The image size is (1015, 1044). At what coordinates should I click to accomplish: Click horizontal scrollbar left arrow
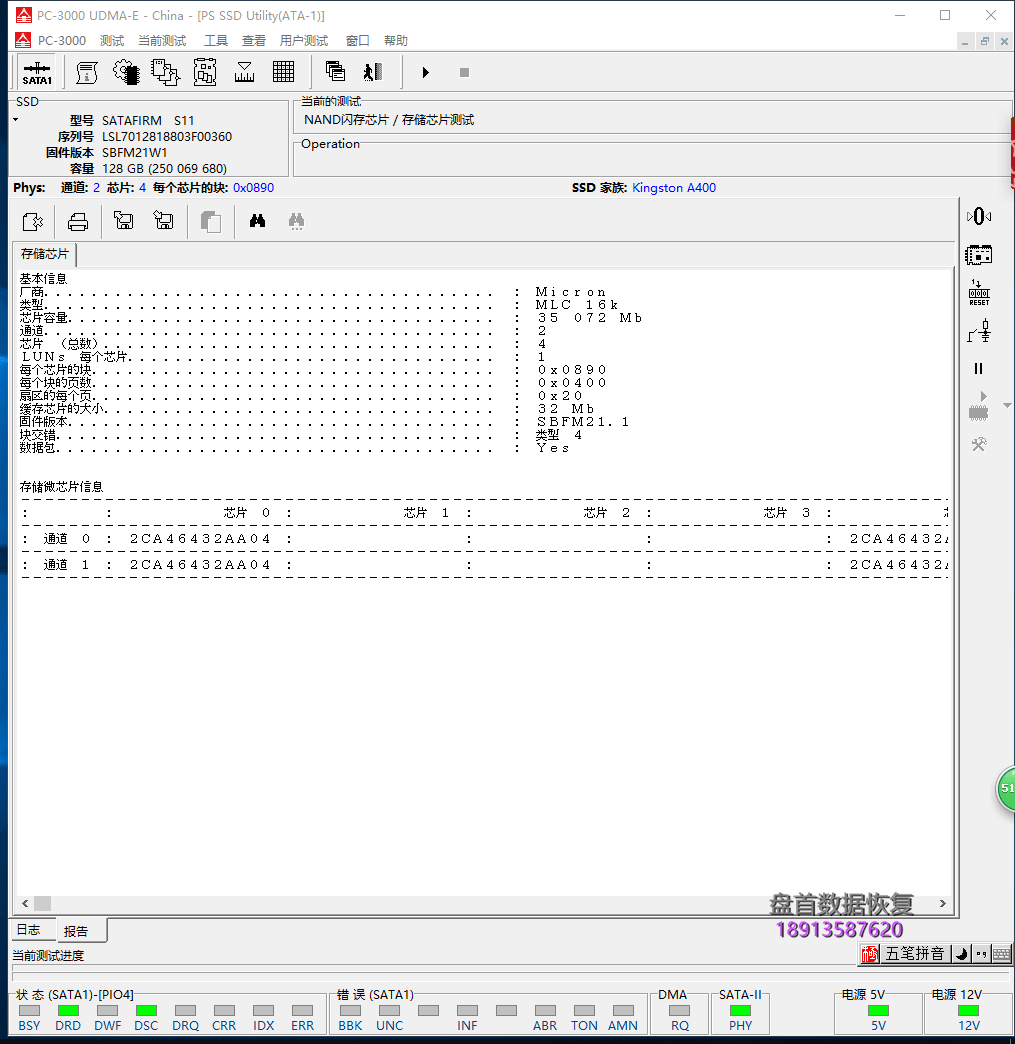25,904
